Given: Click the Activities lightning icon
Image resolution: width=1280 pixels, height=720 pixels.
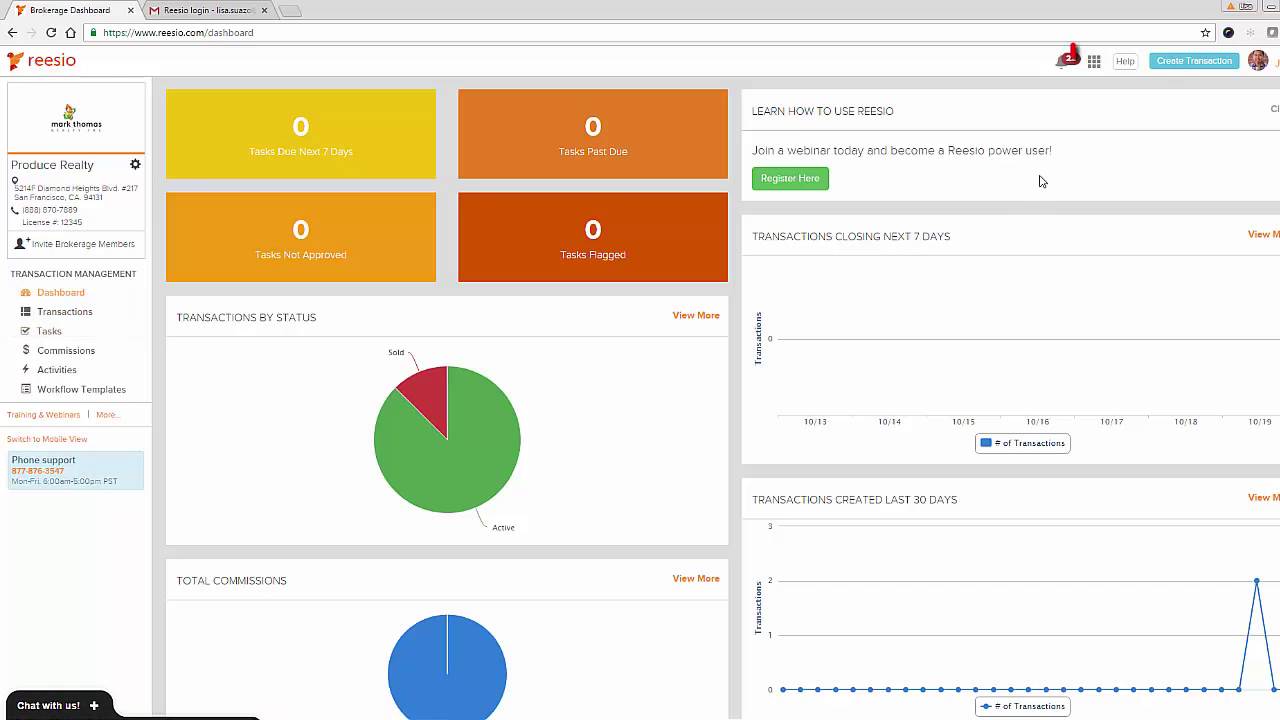Looking at the screenshot, I should 26,369.
